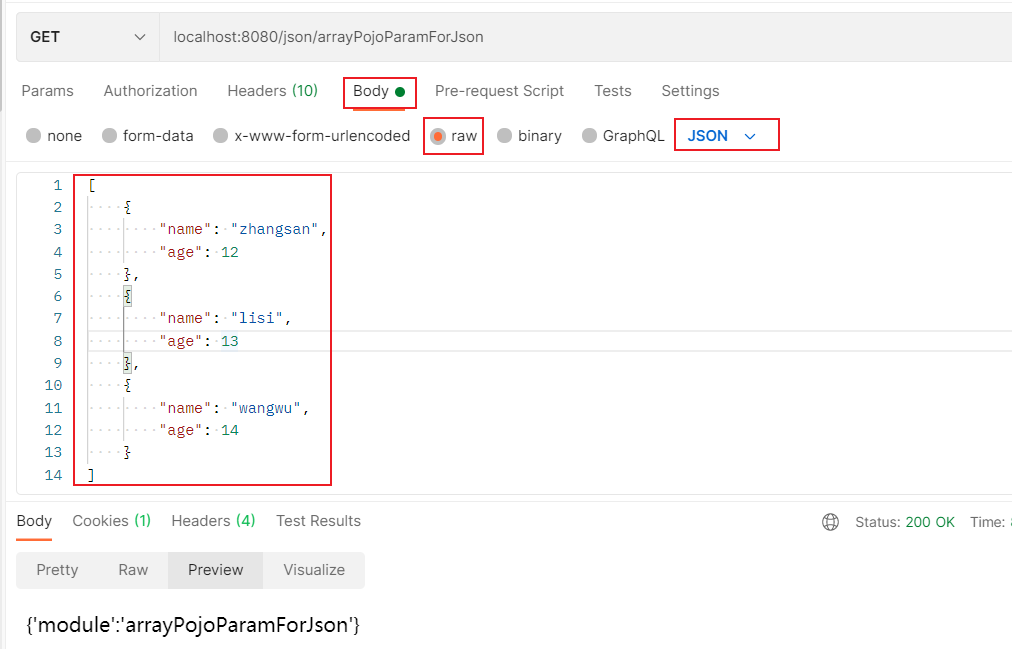Go to Pre-request Script tab

click(x=499, y=91)
